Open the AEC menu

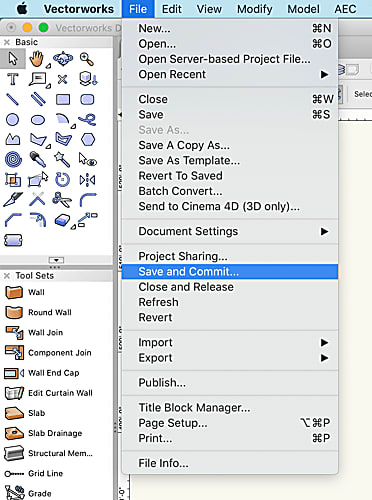tap(345, 9)
